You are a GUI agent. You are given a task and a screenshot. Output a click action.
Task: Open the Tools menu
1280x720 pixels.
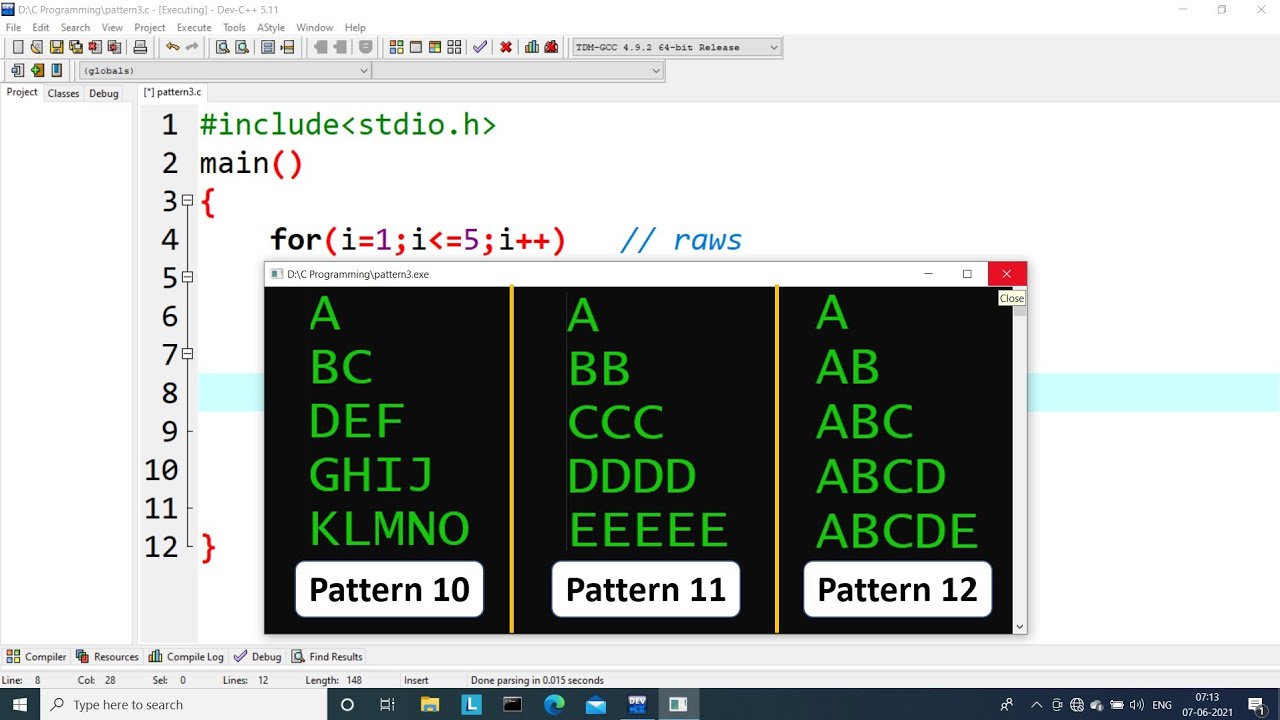coord(234,27)
